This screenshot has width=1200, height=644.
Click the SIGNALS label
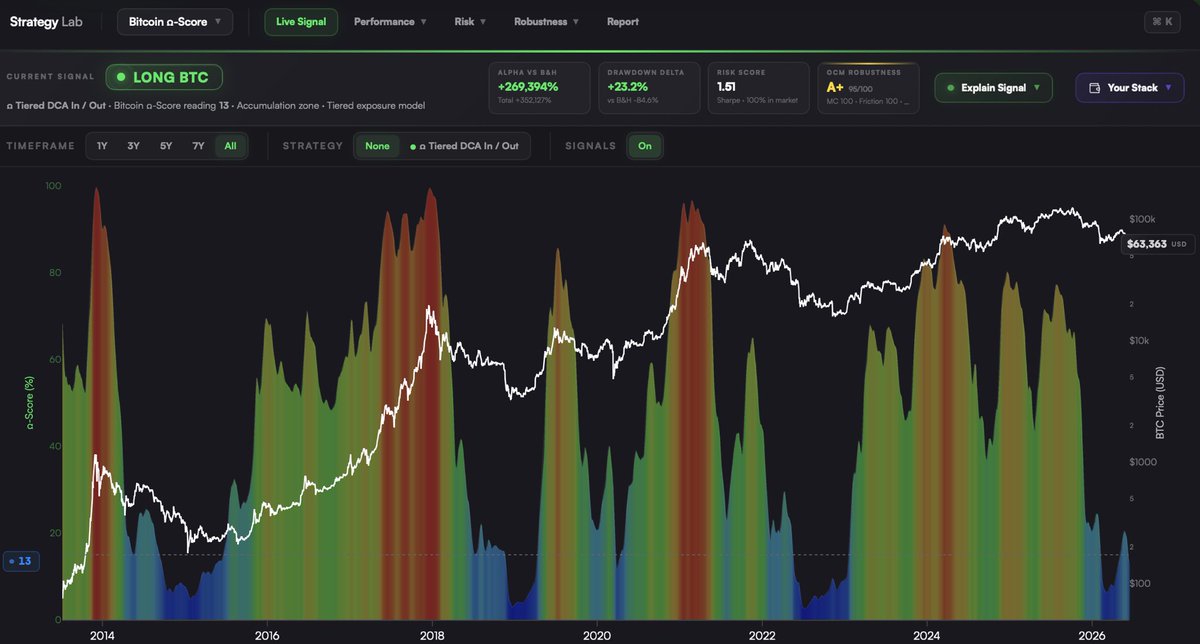tap(591, 146)
